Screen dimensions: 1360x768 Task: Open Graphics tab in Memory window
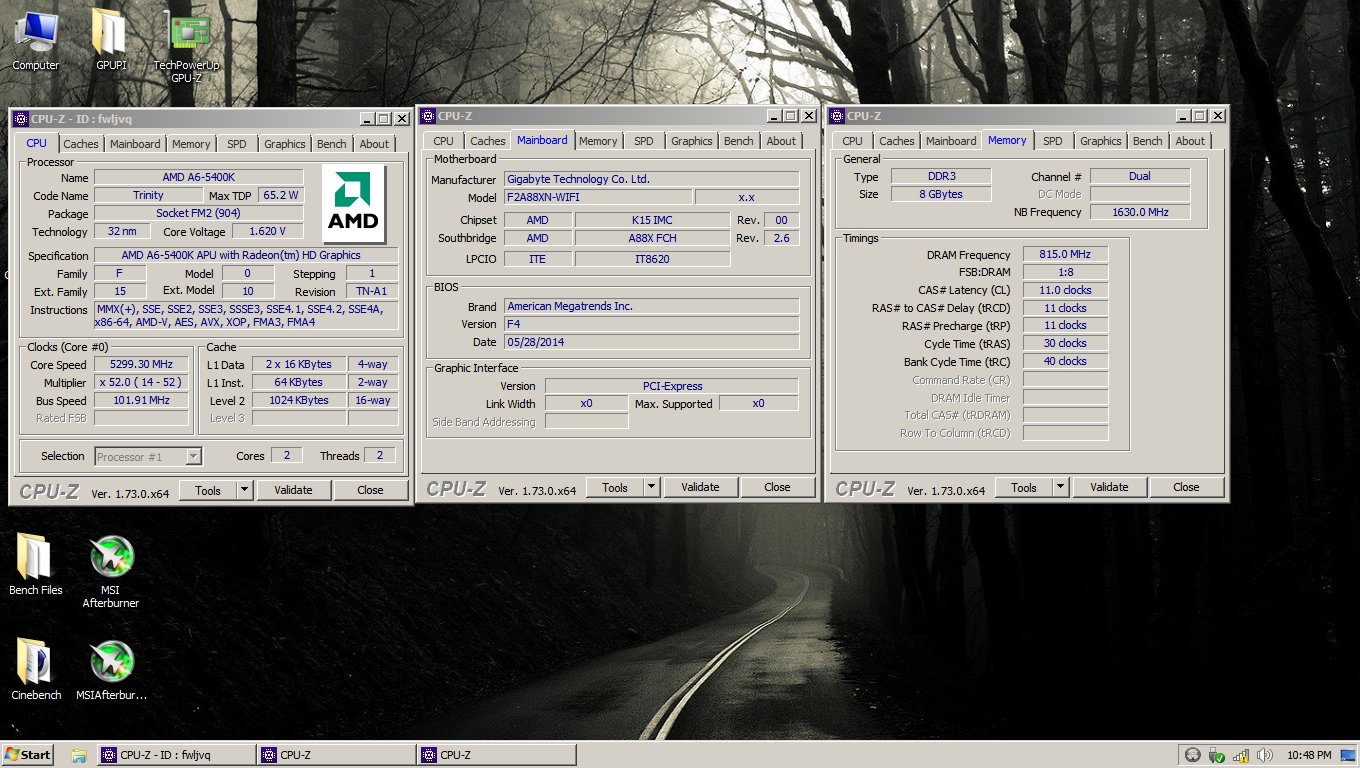[1101, 141]
